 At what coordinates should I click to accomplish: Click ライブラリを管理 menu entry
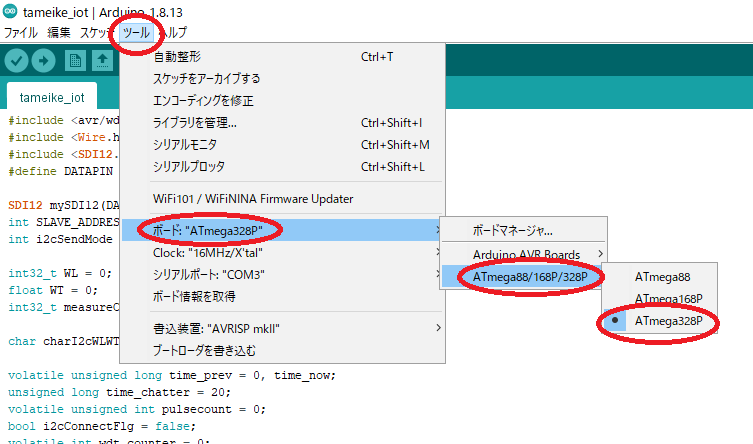pyautogui.click(x=195, y=123)
